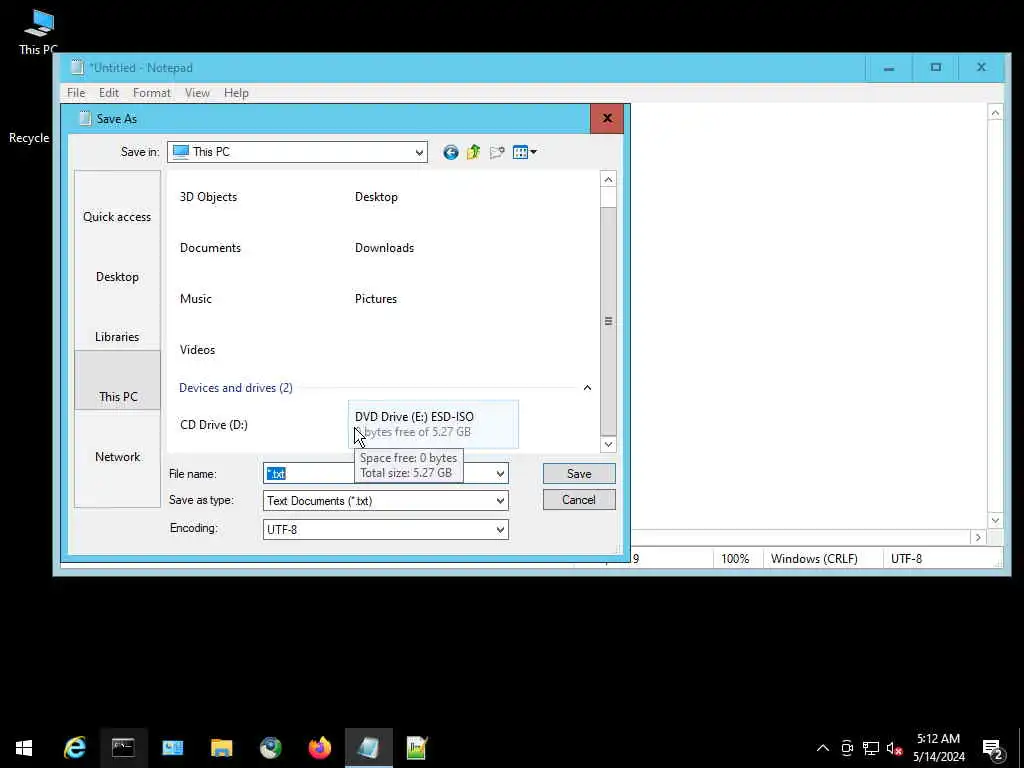The height and width of the screenshot is (768, 1024).
Task: Click into the File name text field
Action: click(x=385, y=473)
